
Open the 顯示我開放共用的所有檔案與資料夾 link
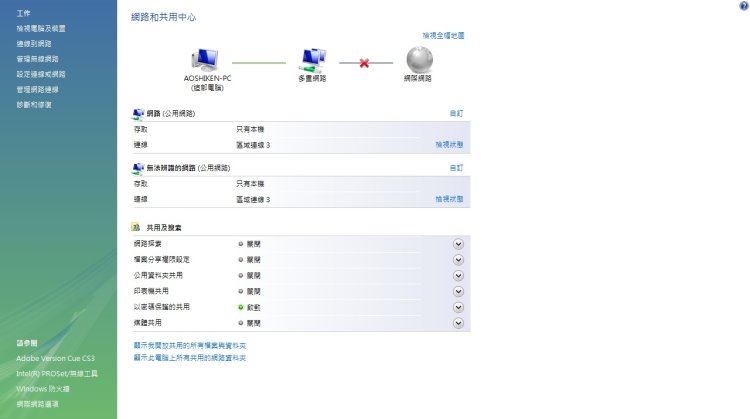190,345
